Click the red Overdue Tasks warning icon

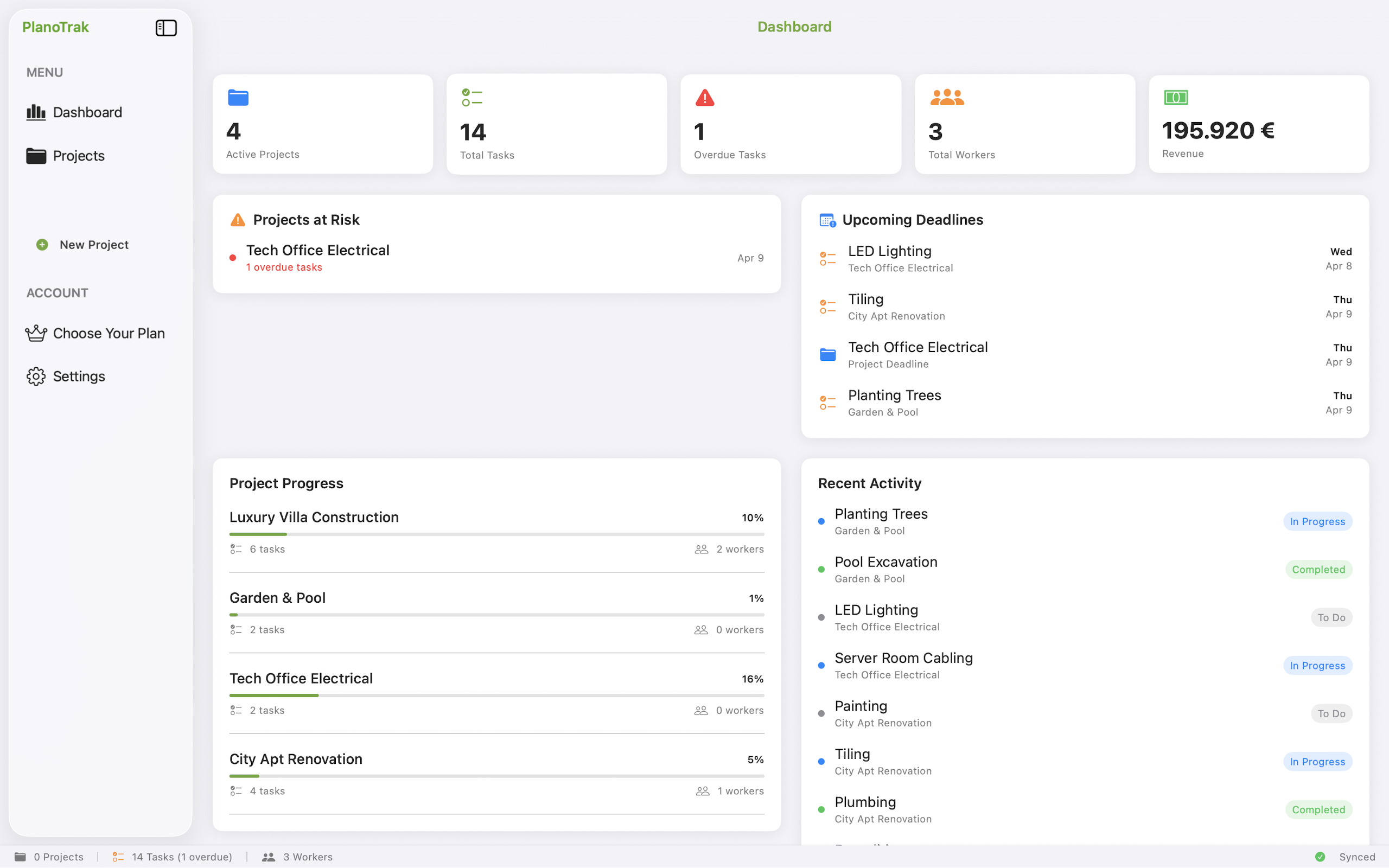click(x=705, y=98)
